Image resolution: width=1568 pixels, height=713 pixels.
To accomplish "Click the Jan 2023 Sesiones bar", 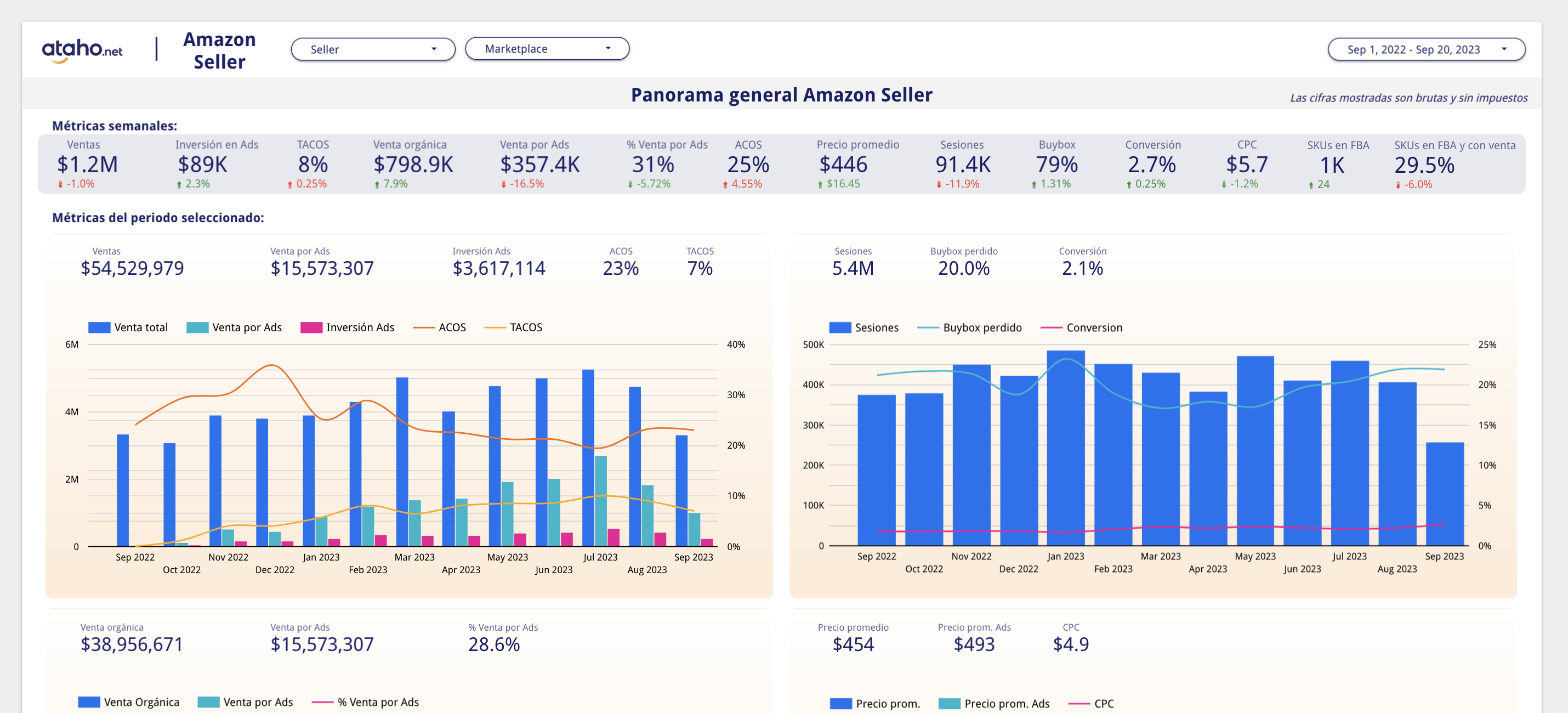I will tap(1066, 448).
